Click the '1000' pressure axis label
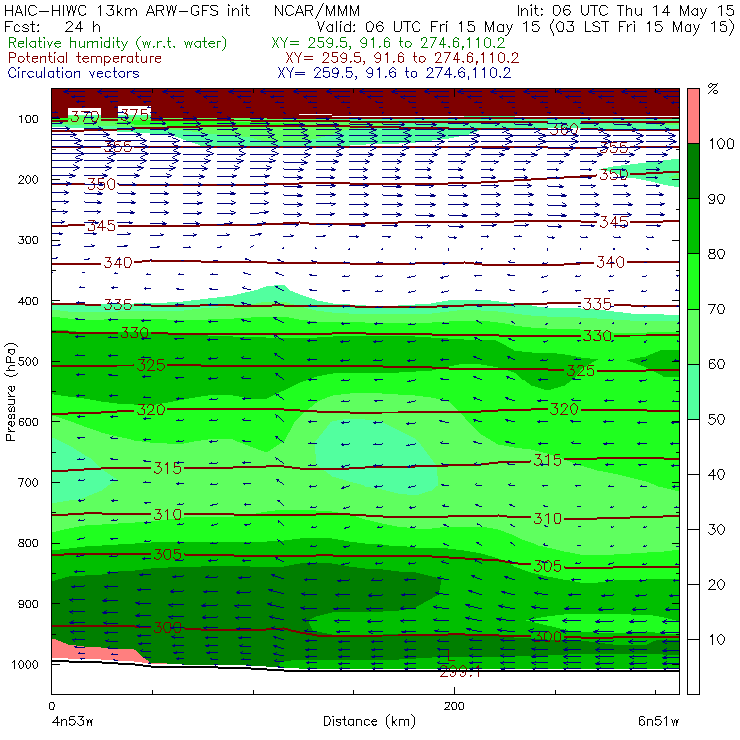 (25, 664)
